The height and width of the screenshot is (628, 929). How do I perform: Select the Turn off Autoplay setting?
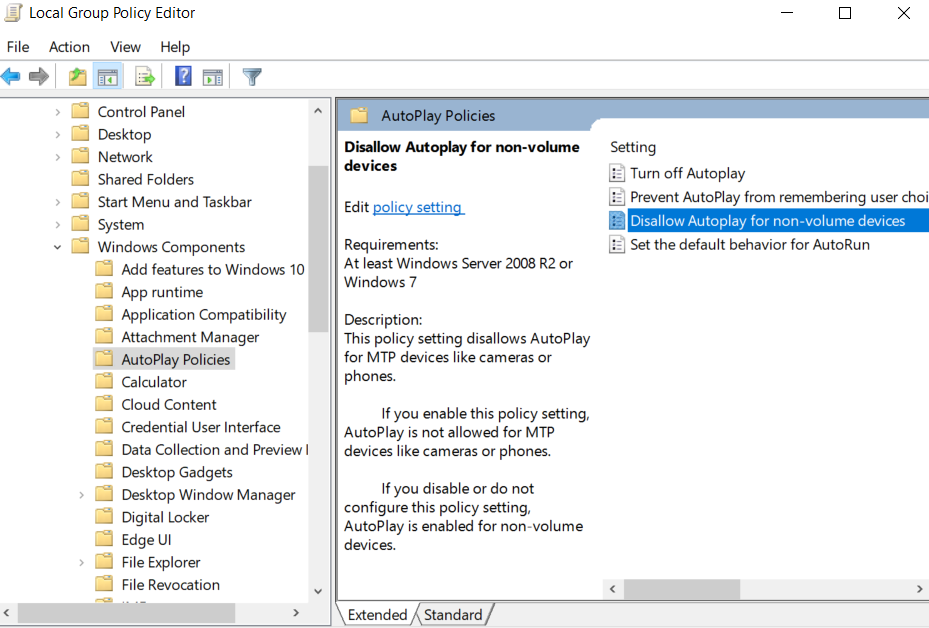[x=687, y=173]
